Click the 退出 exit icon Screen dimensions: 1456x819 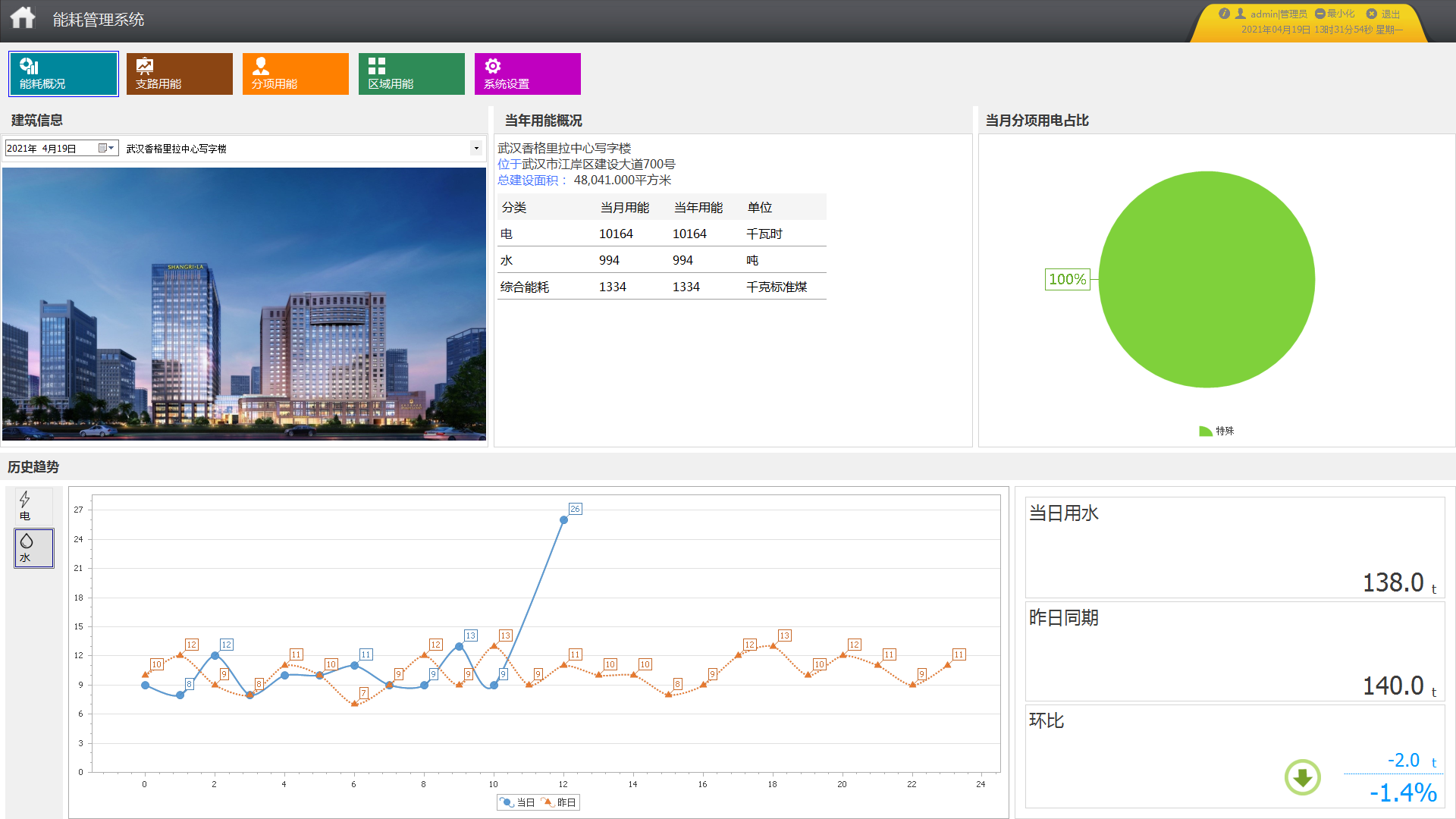pyautogui.click(x=1371, y=14)
